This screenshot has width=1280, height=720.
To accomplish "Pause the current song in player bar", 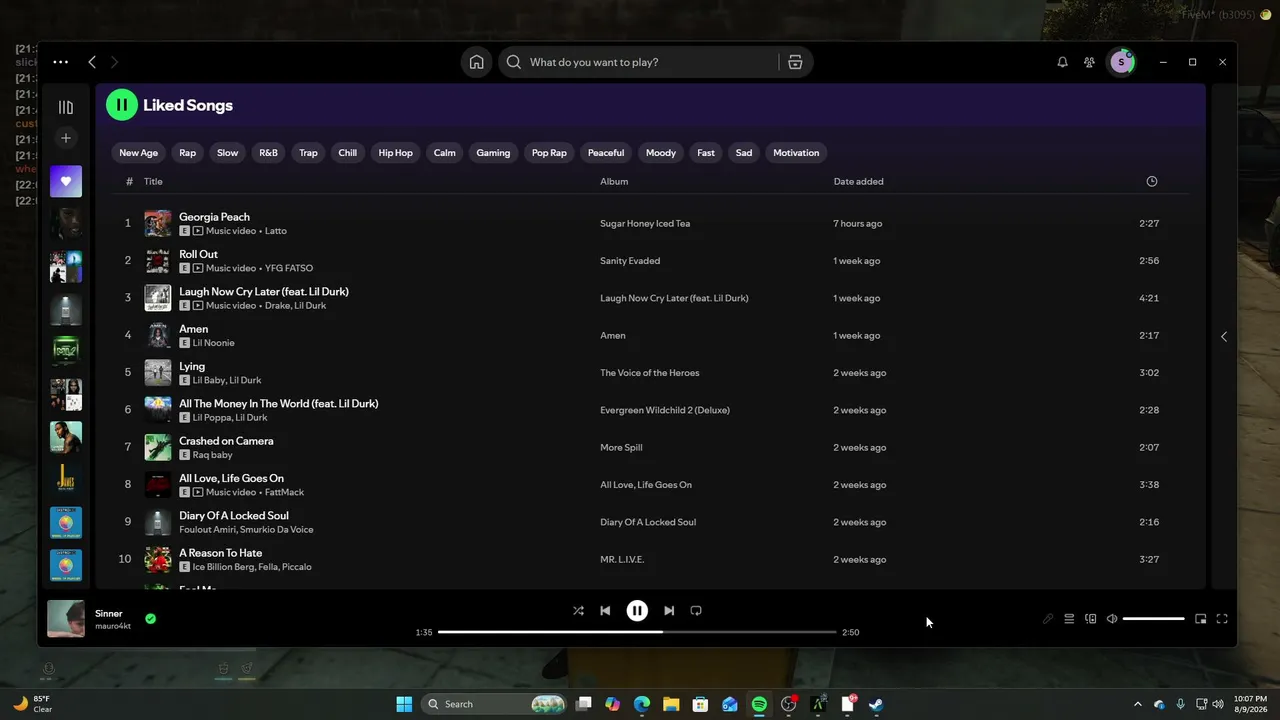I will point(637,611).
